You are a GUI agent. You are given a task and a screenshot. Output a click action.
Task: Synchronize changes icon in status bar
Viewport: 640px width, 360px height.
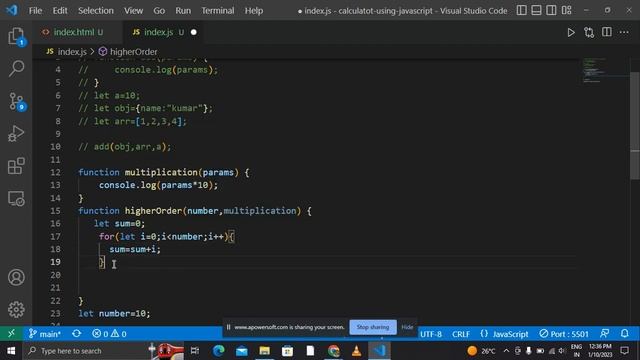click(x=76, y=334)
